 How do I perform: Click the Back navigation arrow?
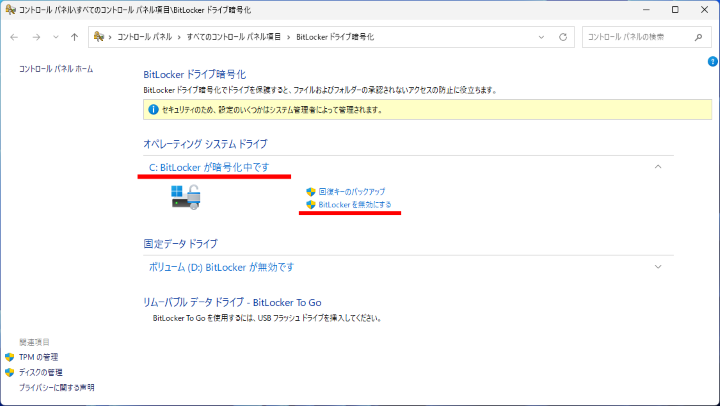pos(14,37)
